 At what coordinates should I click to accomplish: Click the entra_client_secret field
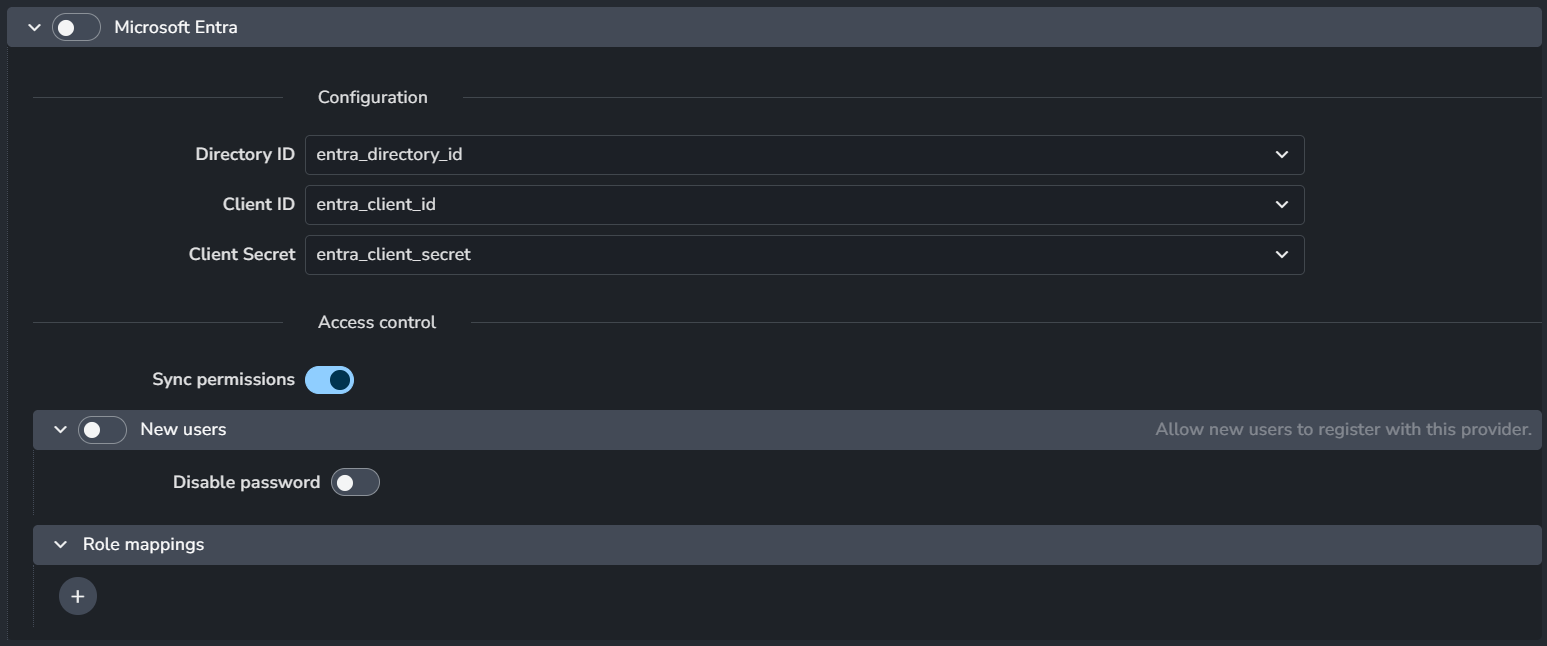click(805, 255)
